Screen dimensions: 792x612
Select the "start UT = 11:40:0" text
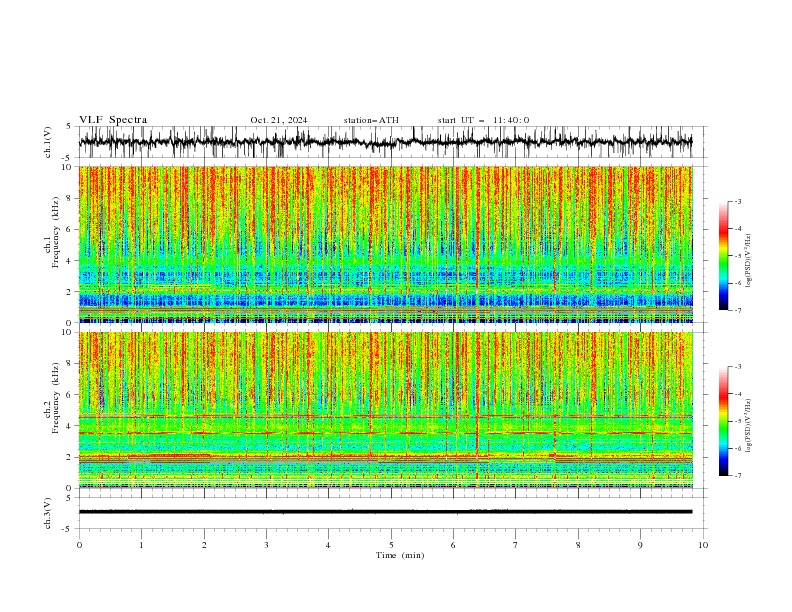pyautogui.click(x=483, y=120)
